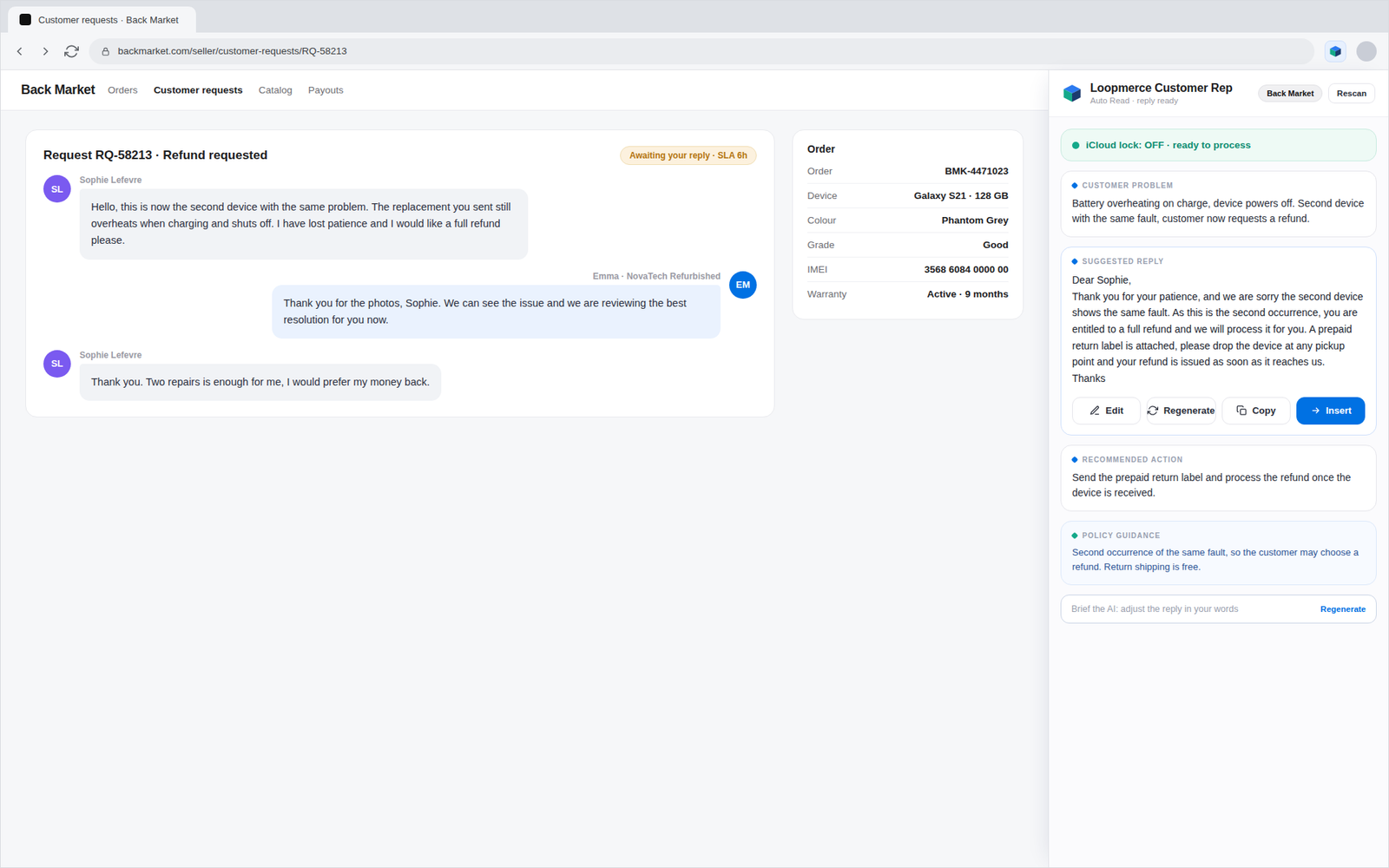Viewport: 1389px width, 868px height.
Task: Click the SL avatar beside 'Two repairs is enough'
Action: [57, 364]
